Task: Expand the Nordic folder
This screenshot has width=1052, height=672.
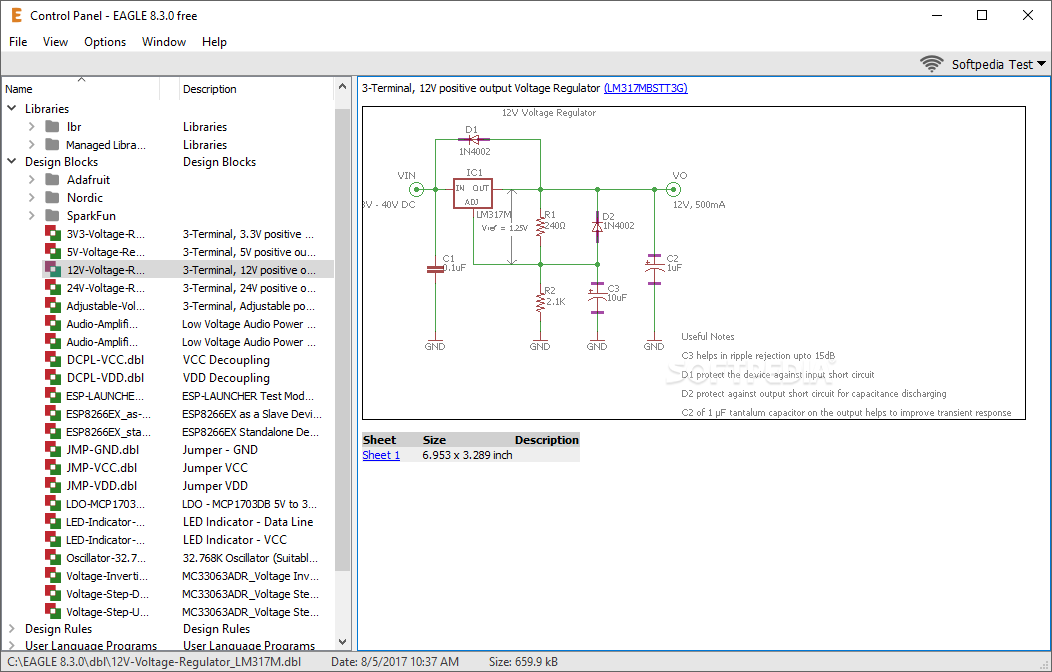Action: click(31, 198)
